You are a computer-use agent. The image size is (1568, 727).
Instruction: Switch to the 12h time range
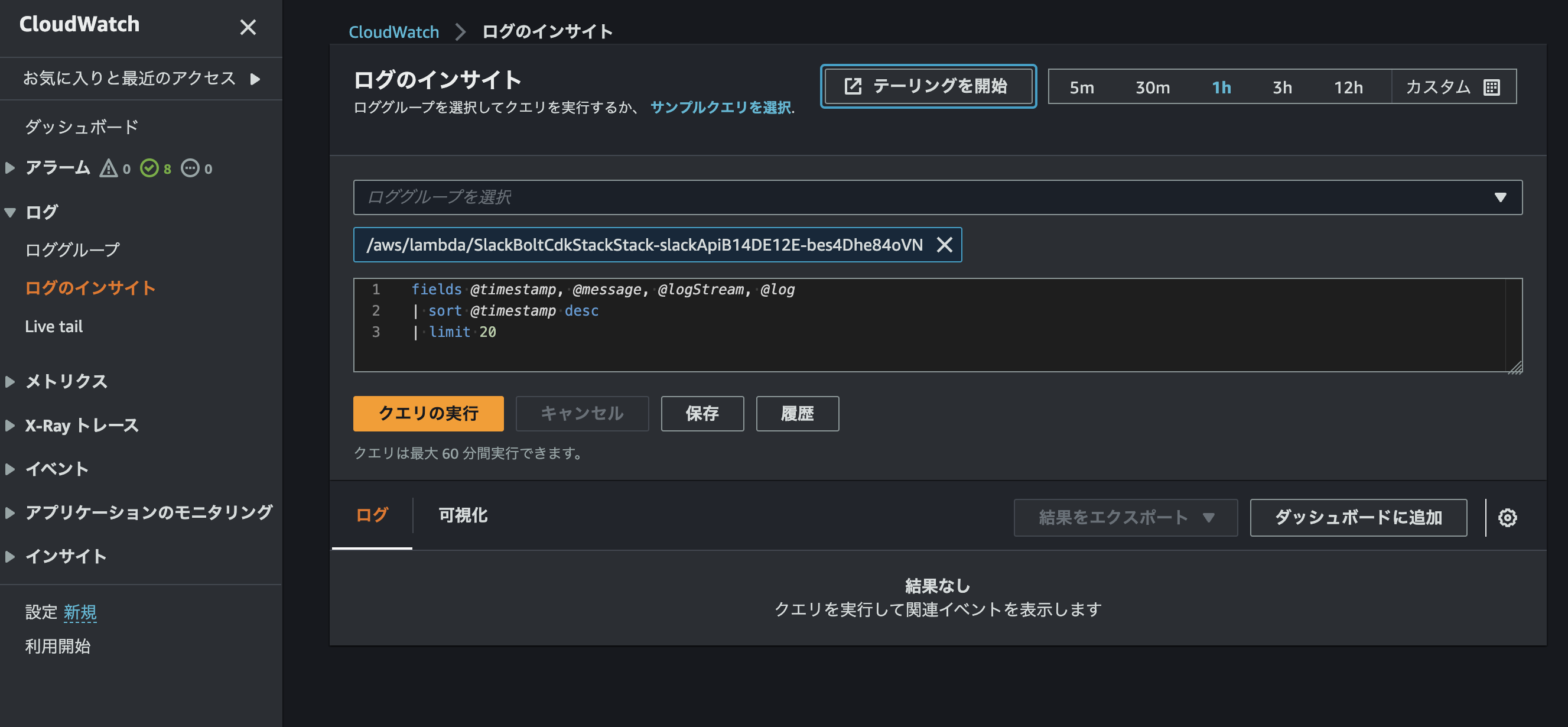pos(1350,87)
